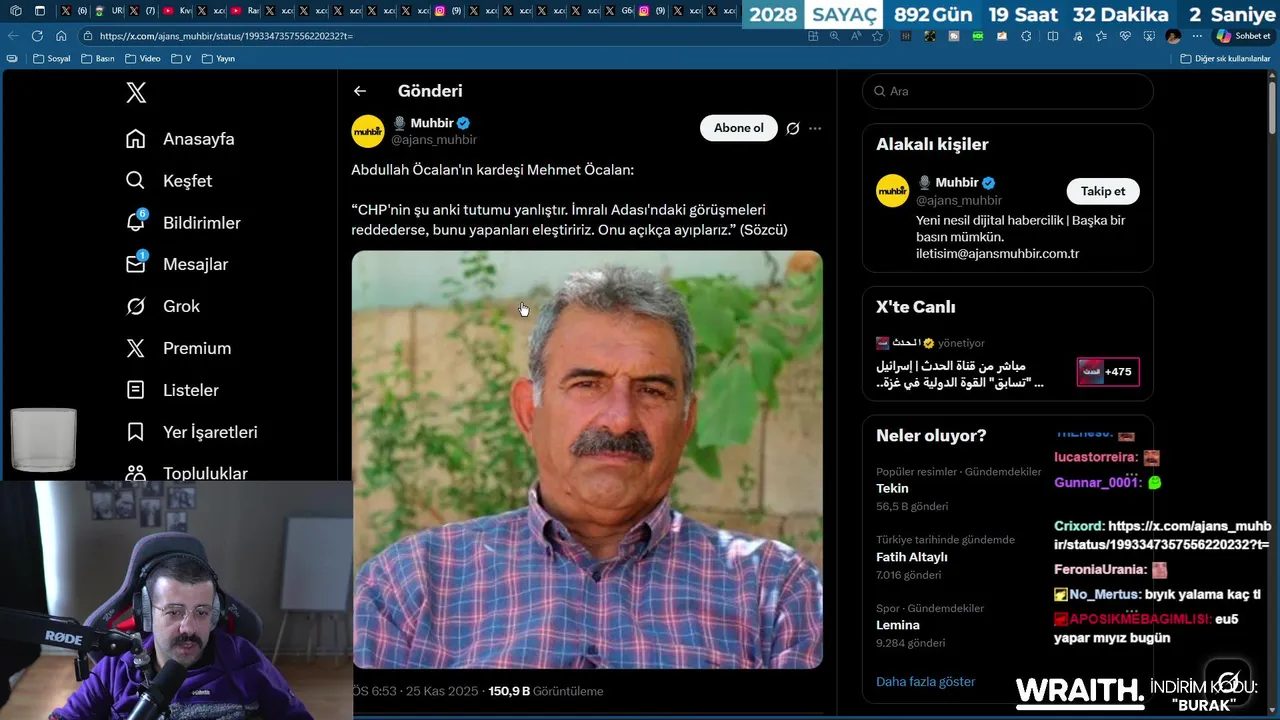The image size is (1280, 720).
Task: Open the Diğer sık kullanılanlar folder
Action: point(1225,59)
